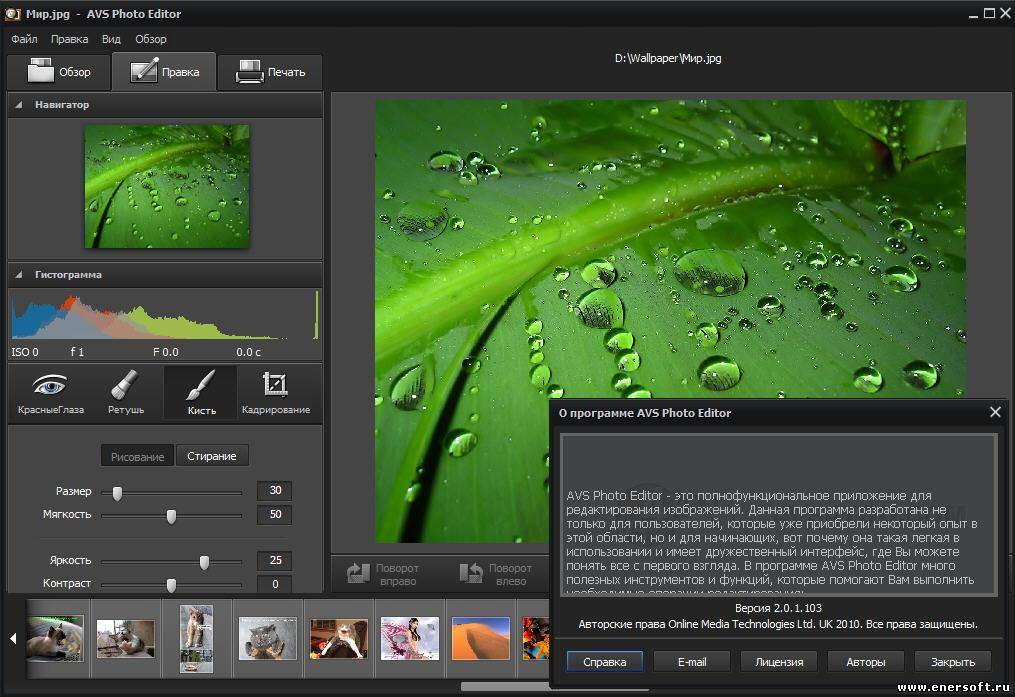Click the Авторы button
1015x697 pixels.
click(865, 662)
